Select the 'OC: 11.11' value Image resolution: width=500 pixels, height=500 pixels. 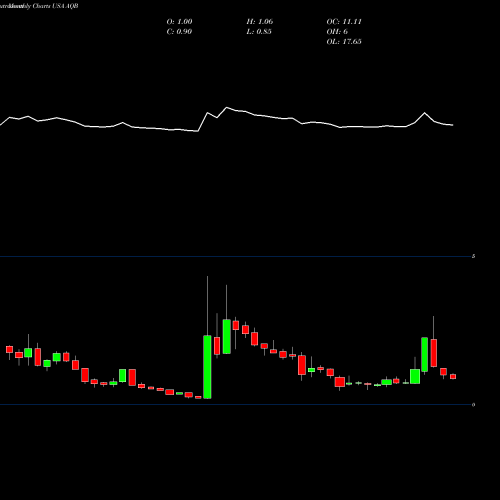coord(344,22)
